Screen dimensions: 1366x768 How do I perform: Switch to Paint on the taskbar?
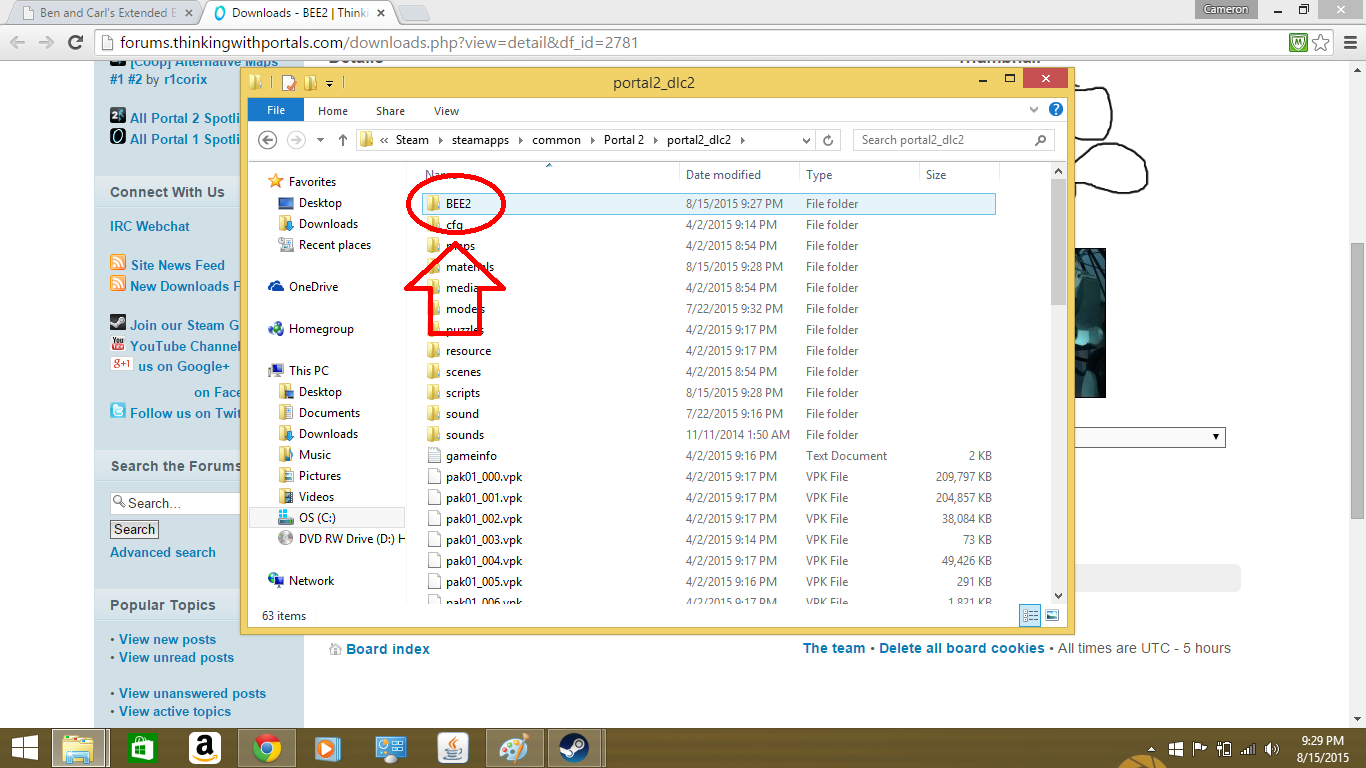tap(513, 748)
